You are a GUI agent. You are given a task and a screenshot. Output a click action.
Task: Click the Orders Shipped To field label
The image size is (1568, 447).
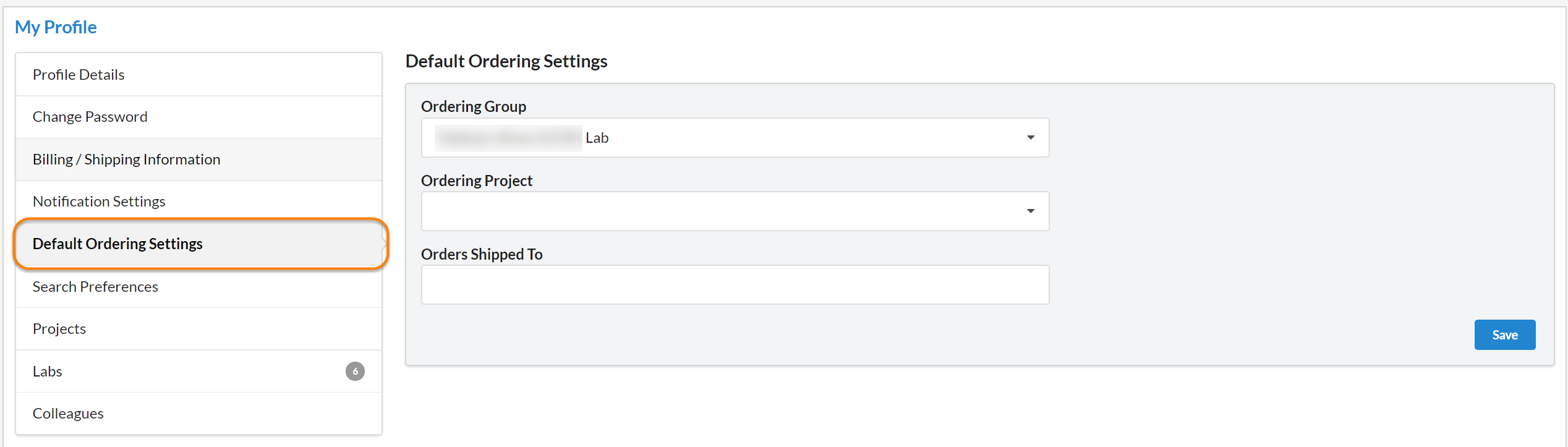coord(482,254)
